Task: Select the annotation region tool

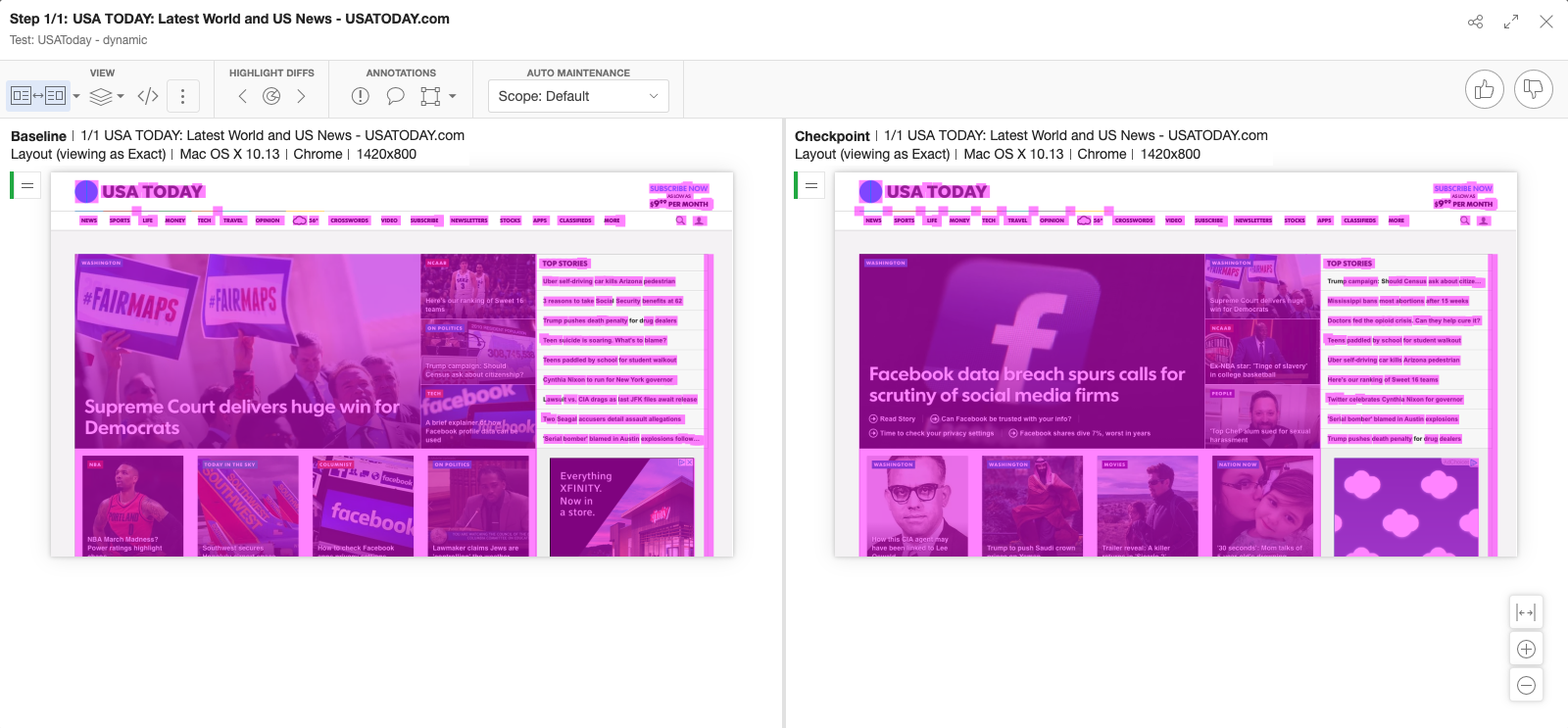Action: click(x=430, y=96)
